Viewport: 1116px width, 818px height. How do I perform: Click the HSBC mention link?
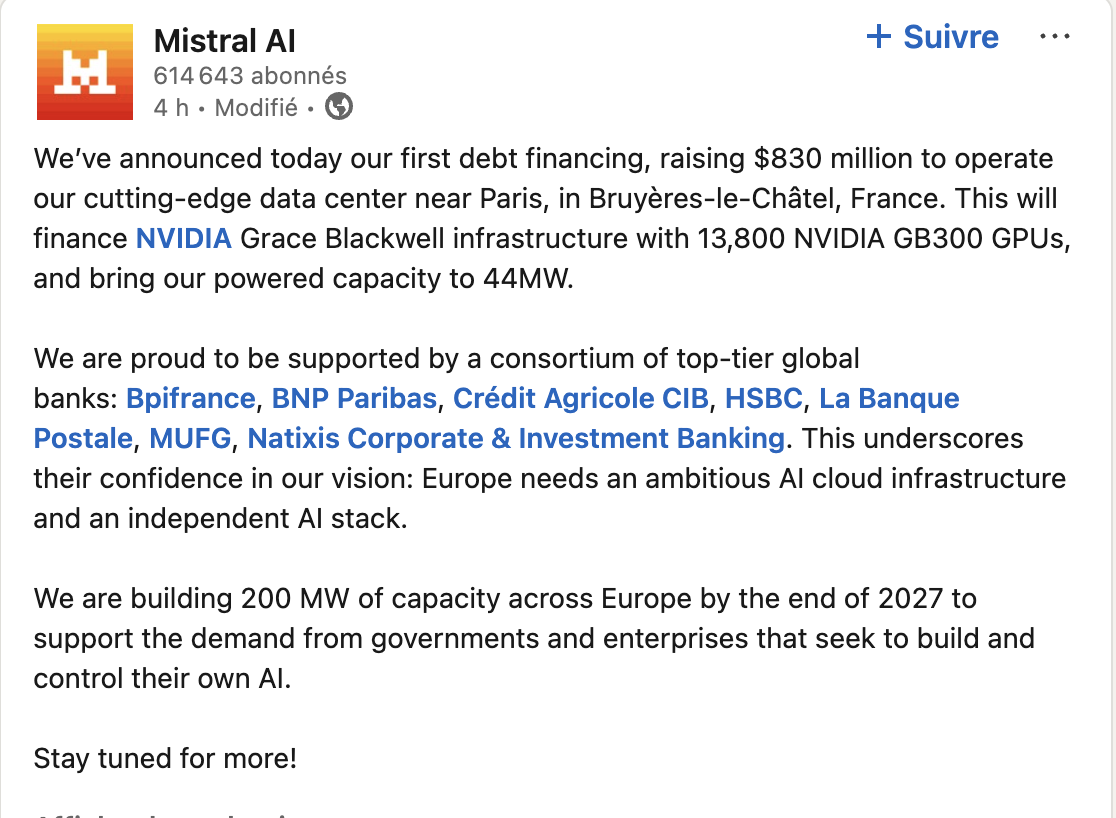click(x=764, y=399)
